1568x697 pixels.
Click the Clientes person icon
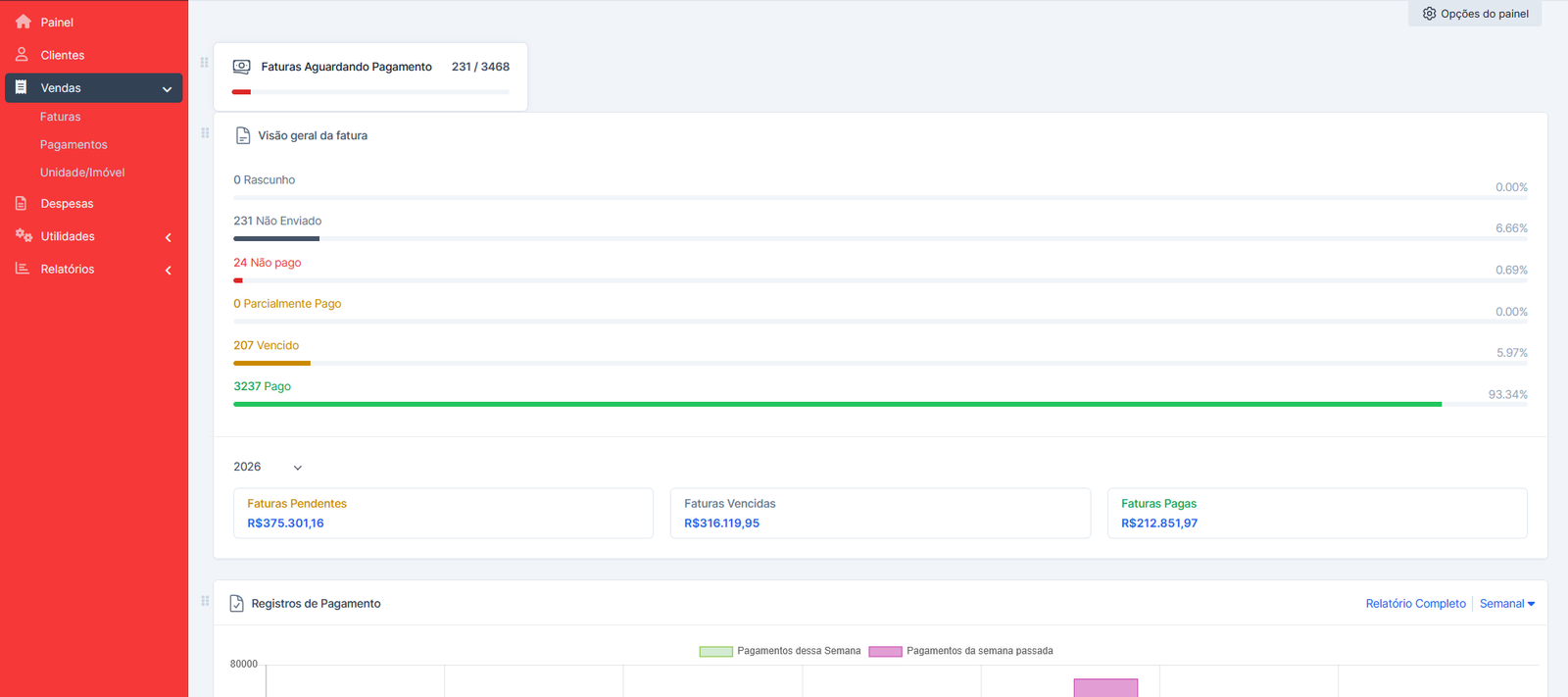click(22, 55)
